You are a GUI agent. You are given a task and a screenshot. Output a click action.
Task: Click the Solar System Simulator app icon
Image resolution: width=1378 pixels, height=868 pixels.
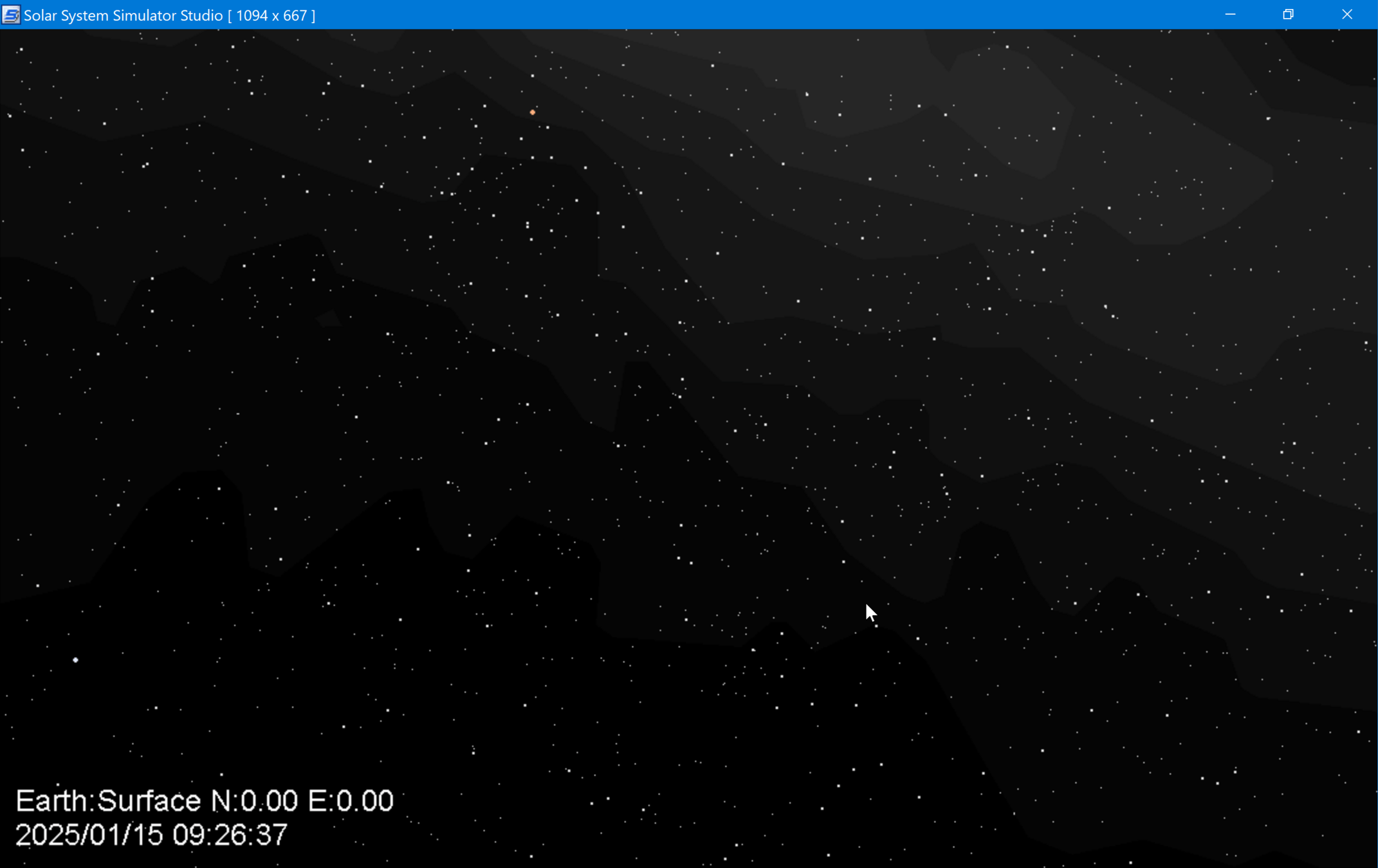pos(11,15)
